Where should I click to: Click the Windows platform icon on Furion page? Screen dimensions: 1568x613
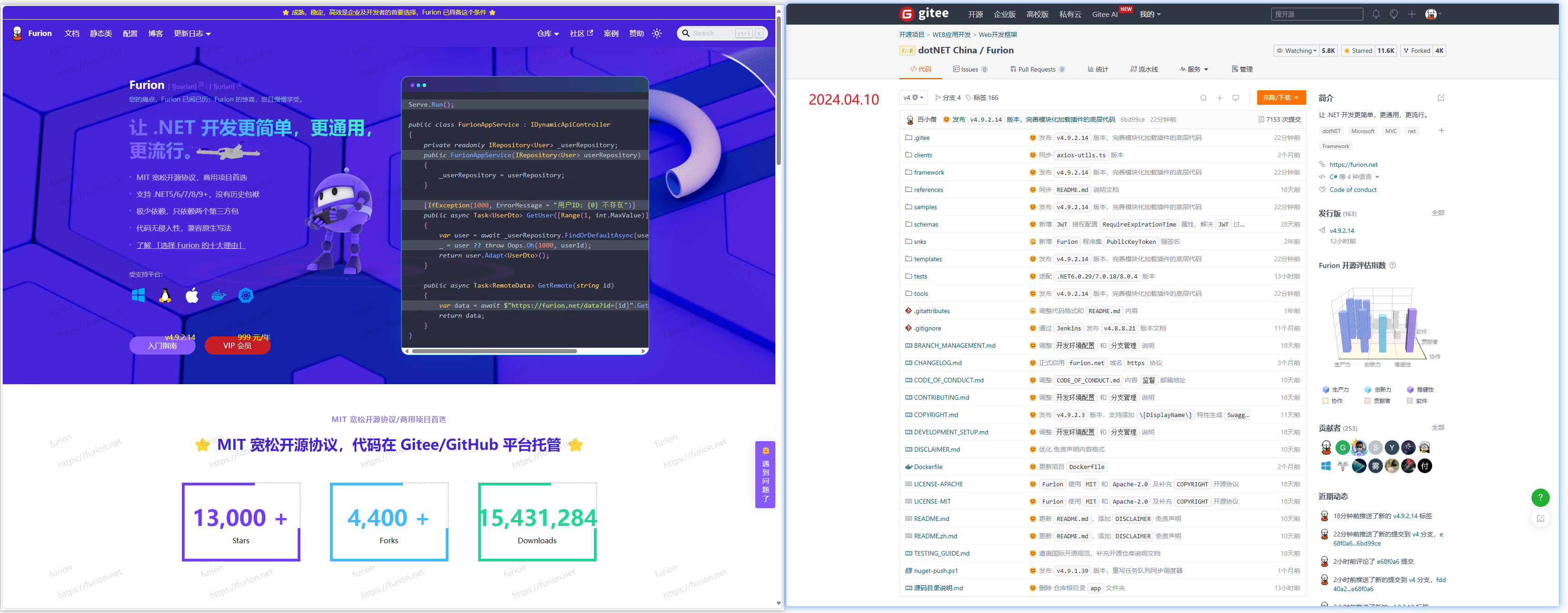(x=138, y=296)
